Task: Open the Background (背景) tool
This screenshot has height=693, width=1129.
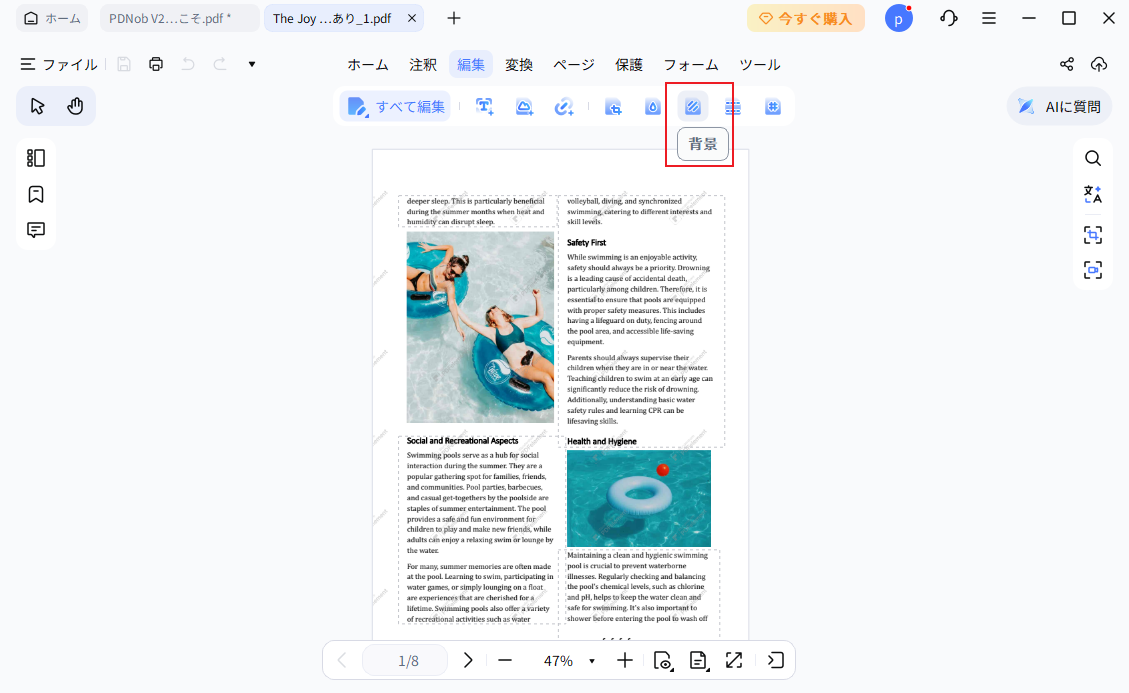Action: 692,107
